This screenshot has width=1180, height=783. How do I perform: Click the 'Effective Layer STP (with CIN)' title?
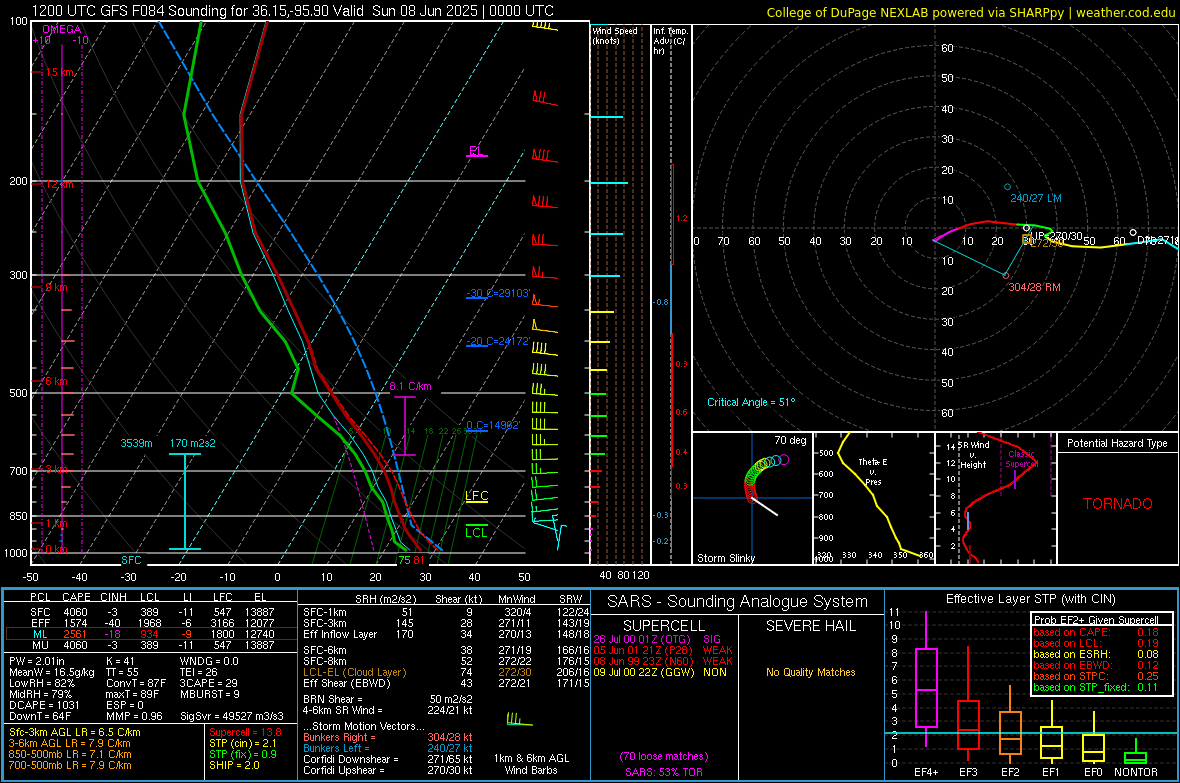[1031, 599]
